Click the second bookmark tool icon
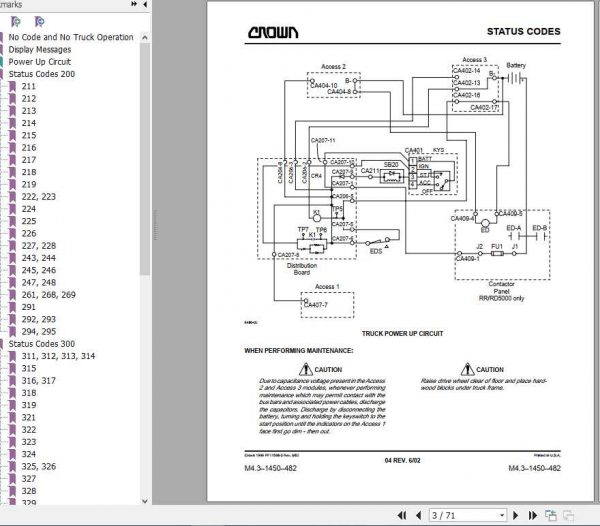600x526 pixels. click(39, 21)
